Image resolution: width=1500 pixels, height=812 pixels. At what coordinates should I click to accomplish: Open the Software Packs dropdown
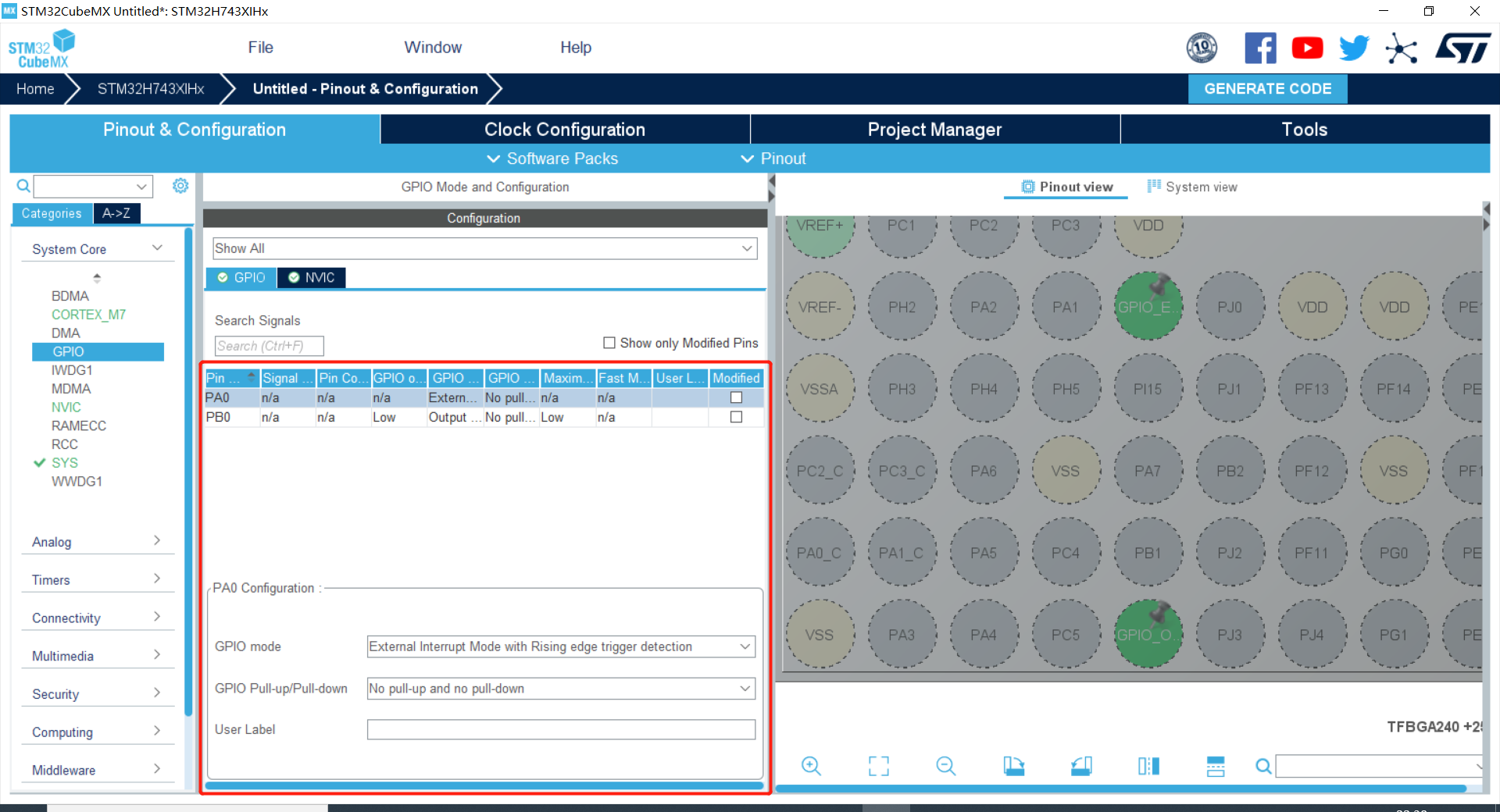[x=552, y=158]
